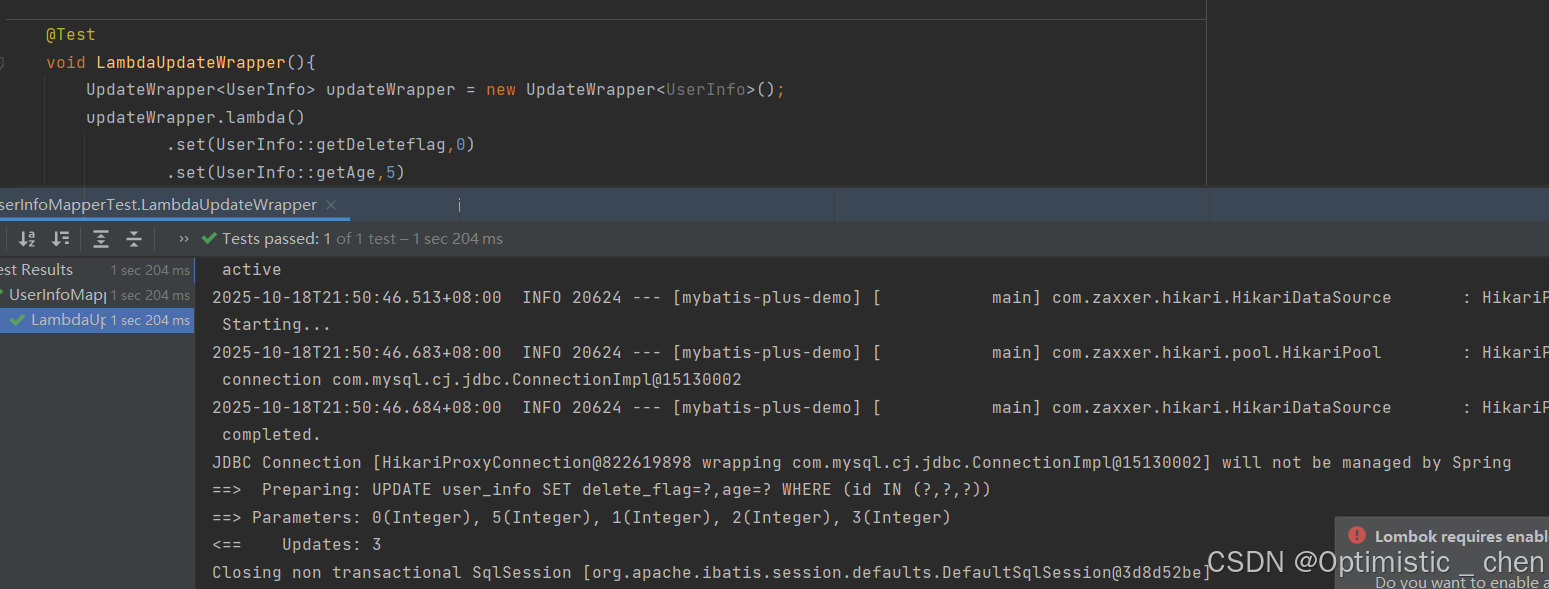Click the 'active' console output line
This screenshot has width=1549, height=589.
click(252, 270)
